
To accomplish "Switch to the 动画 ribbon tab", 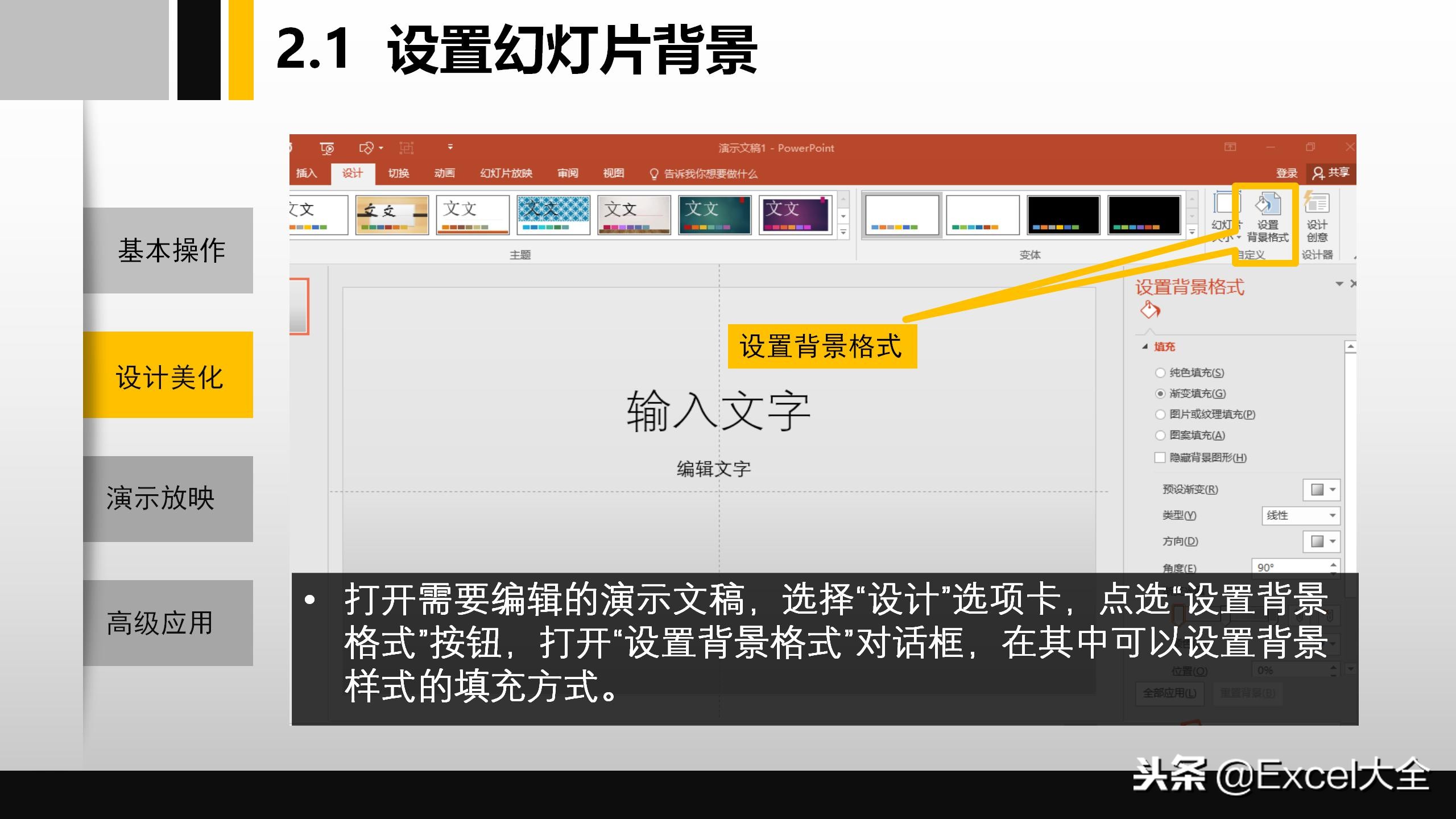I will [x=445, y=173].
